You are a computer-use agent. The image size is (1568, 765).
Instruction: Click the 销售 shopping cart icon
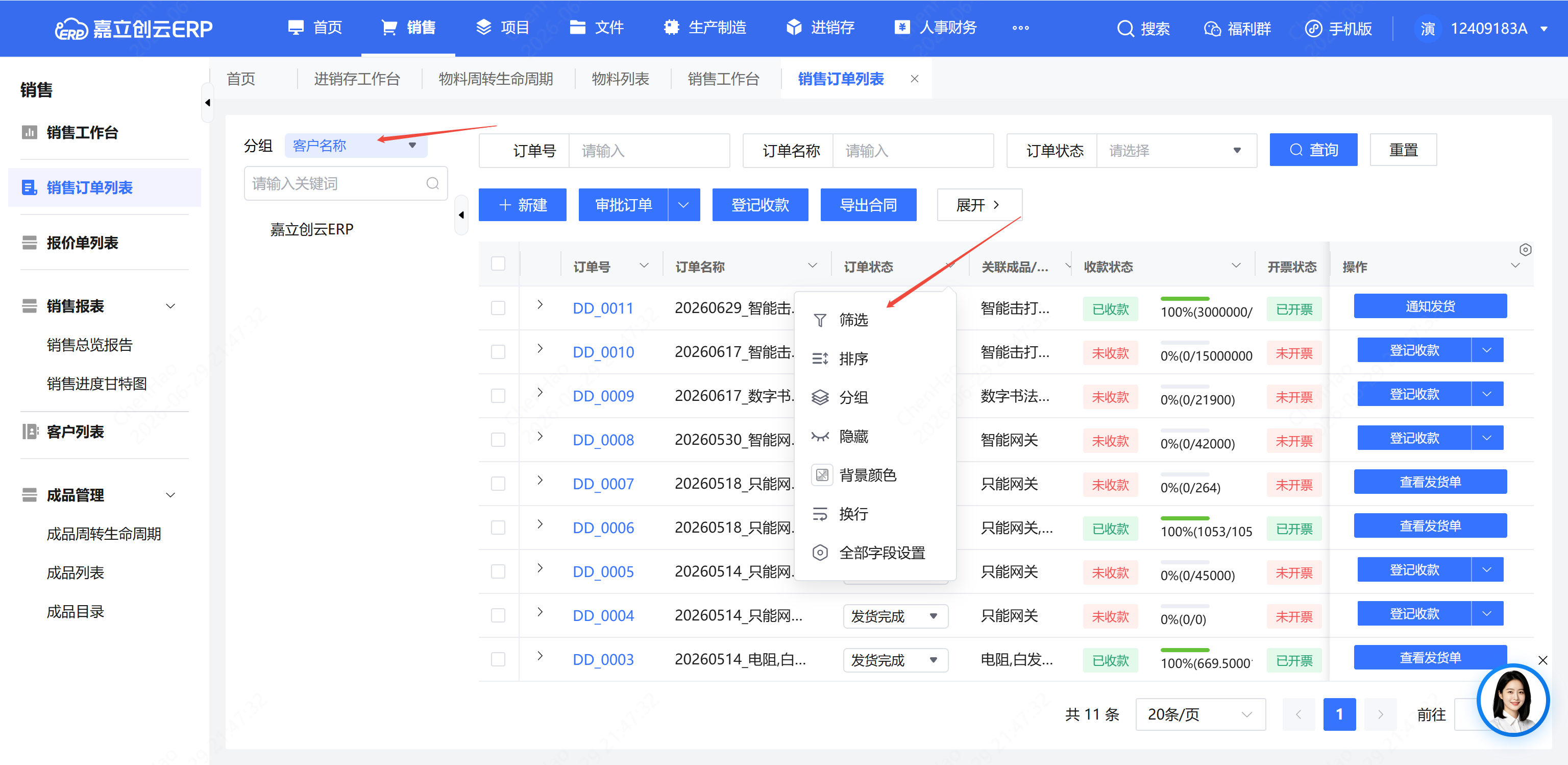[x=389, y=28]
